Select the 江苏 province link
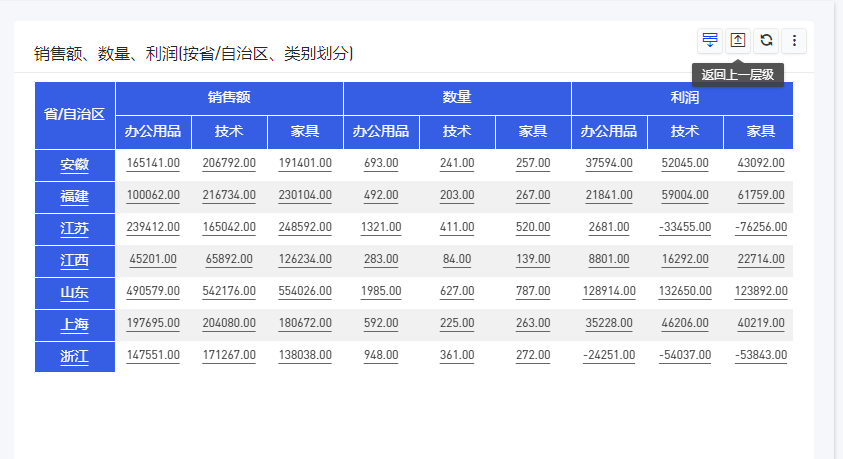The height and width of the screenshot is (459, 843). (x=75, y=228)
